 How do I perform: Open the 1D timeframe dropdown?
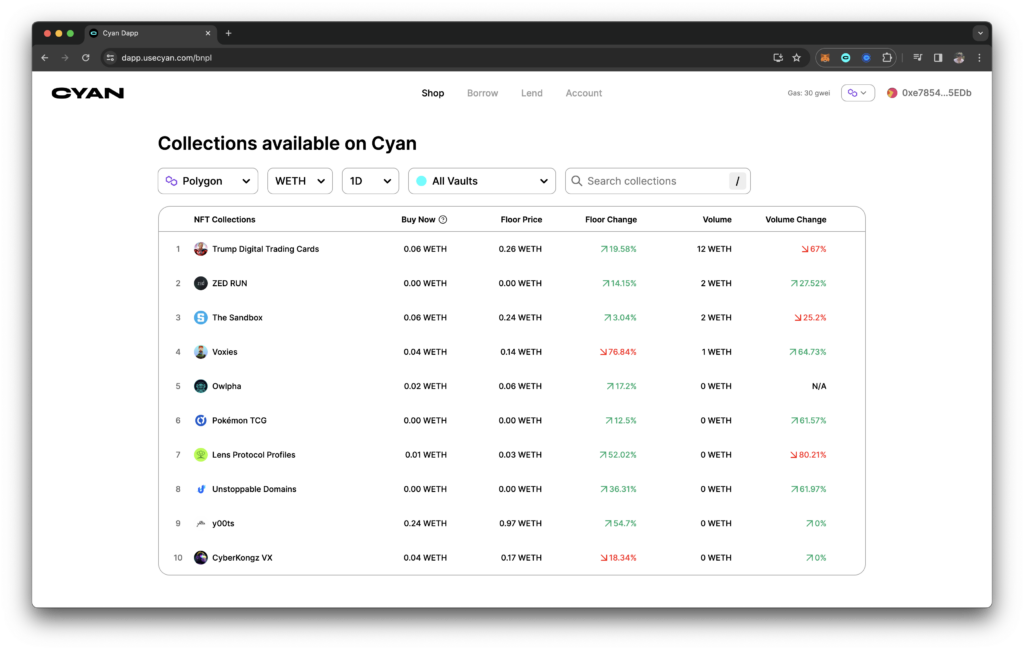point(370,181)
